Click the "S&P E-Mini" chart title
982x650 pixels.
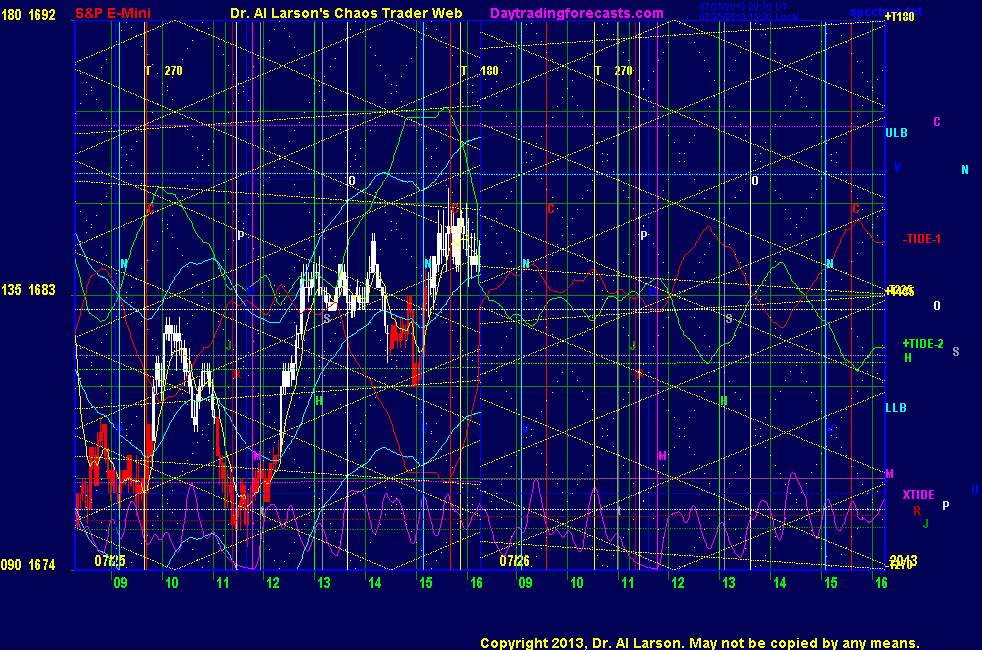point(113,13)
